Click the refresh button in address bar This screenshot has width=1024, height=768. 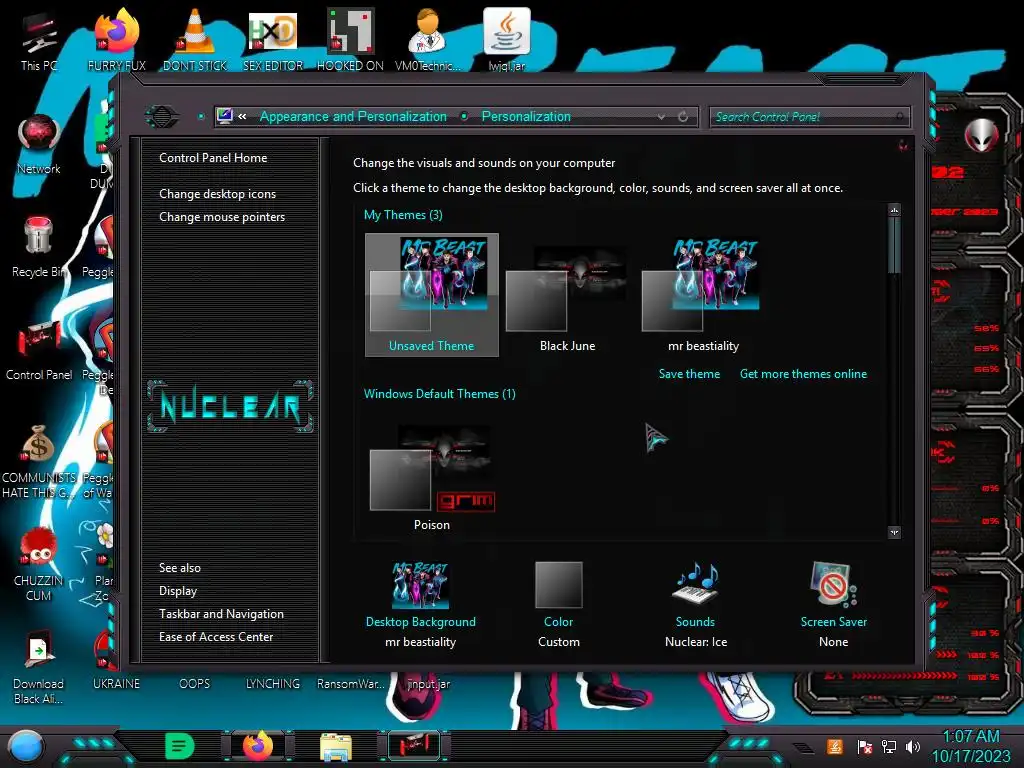pyautogui.click(x=683, y=117)
